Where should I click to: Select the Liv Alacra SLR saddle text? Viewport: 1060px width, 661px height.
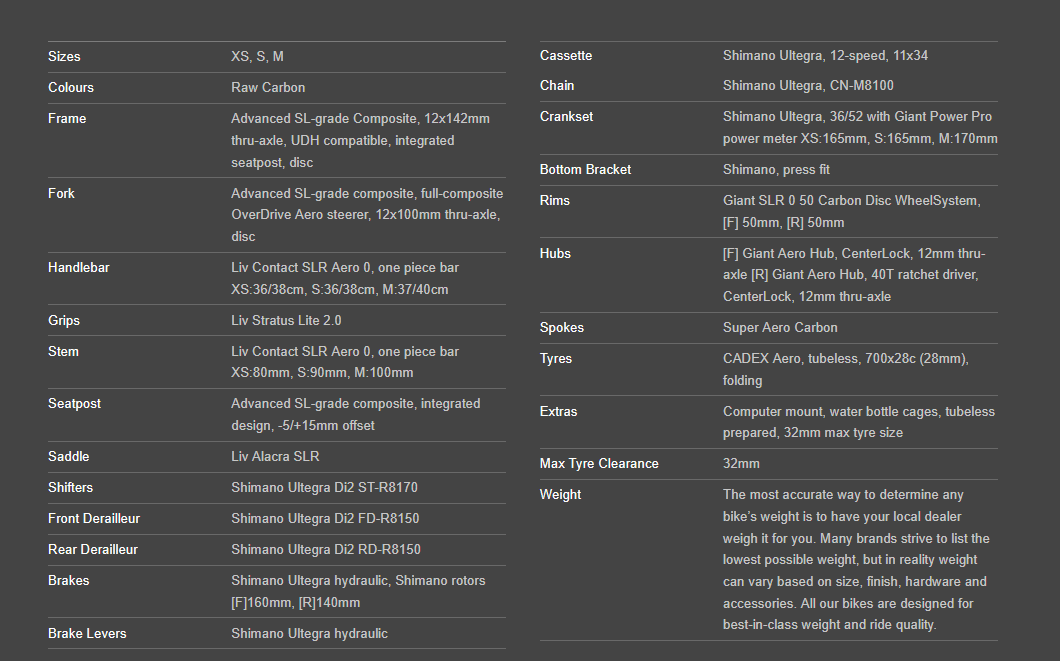[x=275, y=456]
